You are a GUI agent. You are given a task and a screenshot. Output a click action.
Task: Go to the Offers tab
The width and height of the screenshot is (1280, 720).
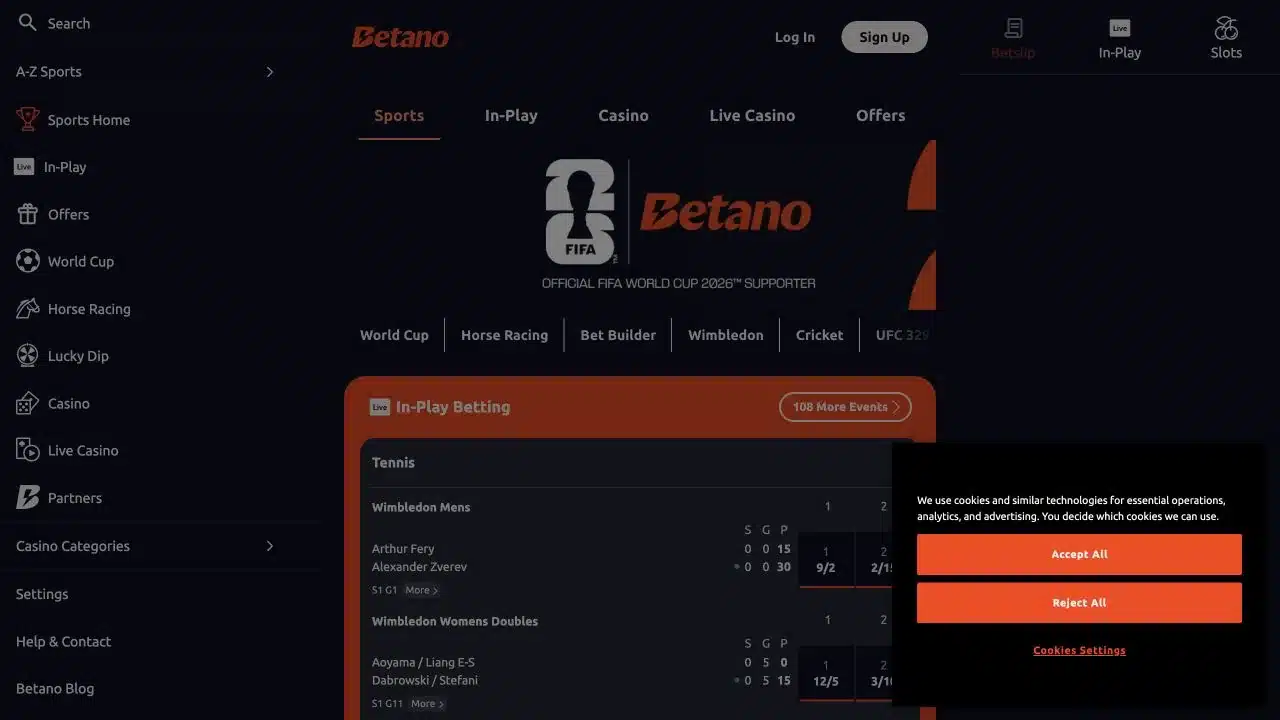880,115
